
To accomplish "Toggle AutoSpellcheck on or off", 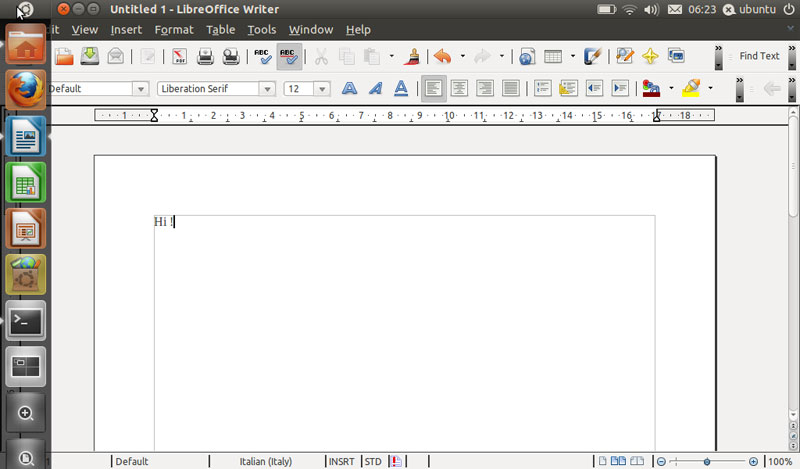I will point(289,57).
